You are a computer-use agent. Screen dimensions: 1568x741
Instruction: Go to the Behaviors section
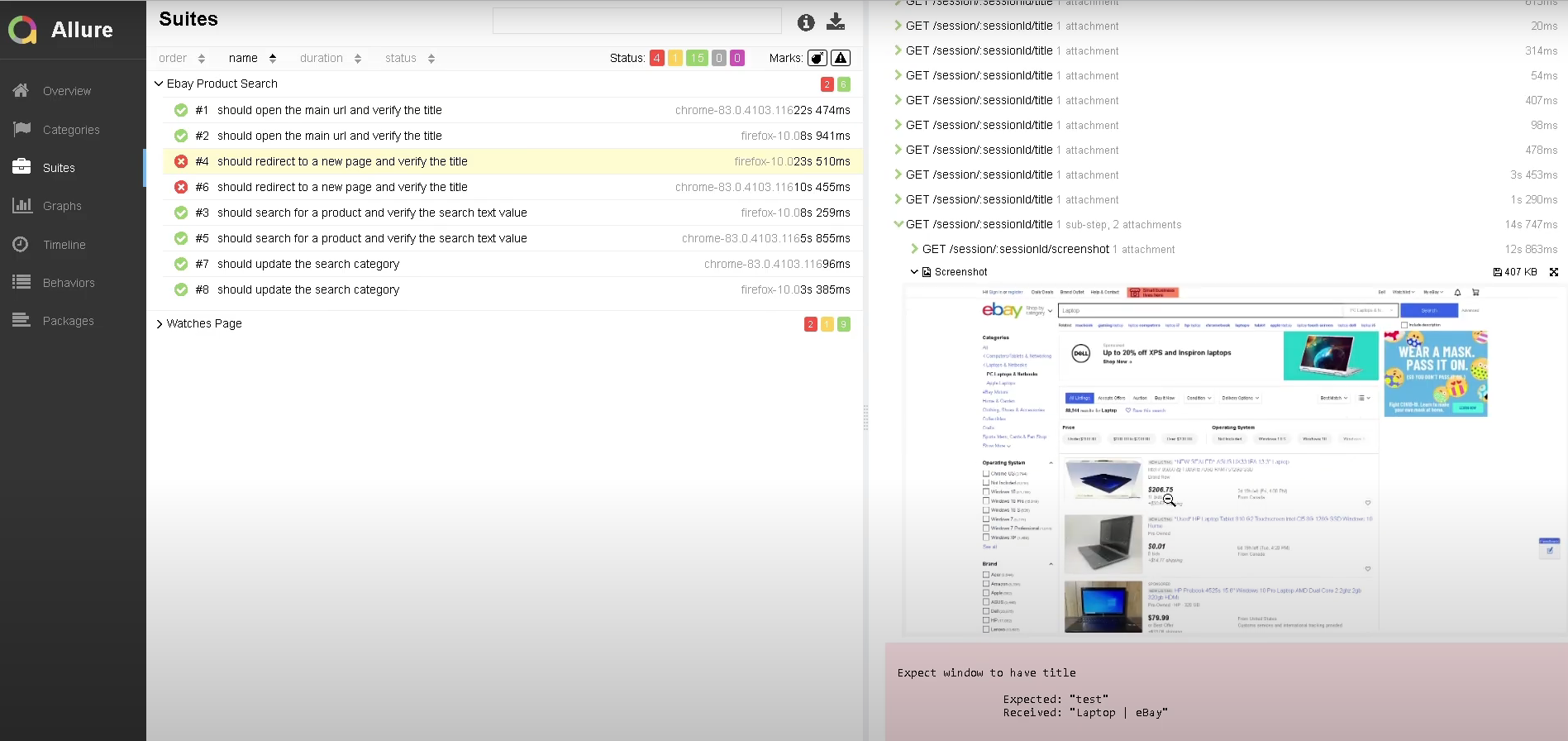[x=69, y=283]
